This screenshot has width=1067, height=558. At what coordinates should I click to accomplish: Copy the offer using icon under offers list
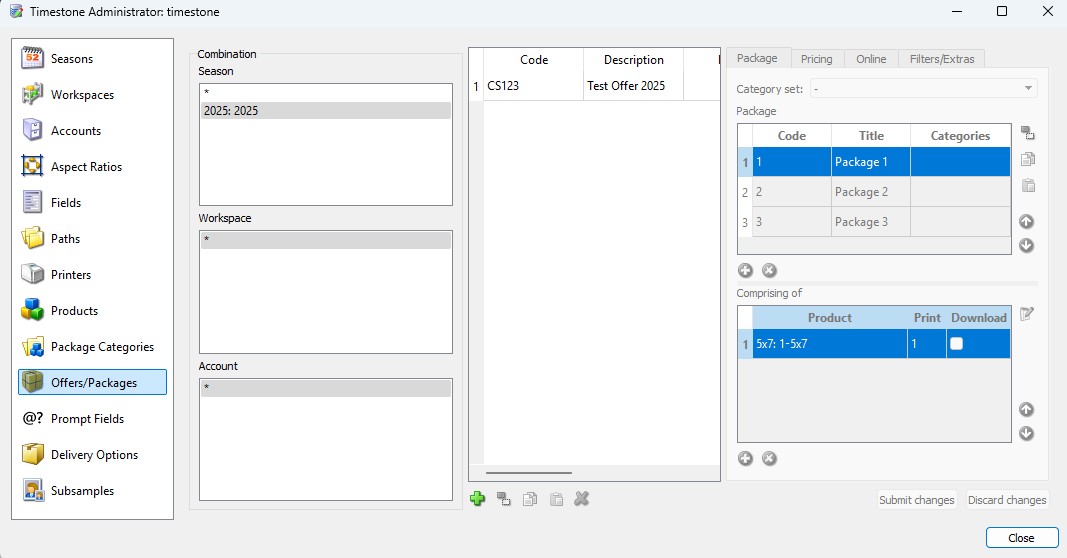point(530,499)
